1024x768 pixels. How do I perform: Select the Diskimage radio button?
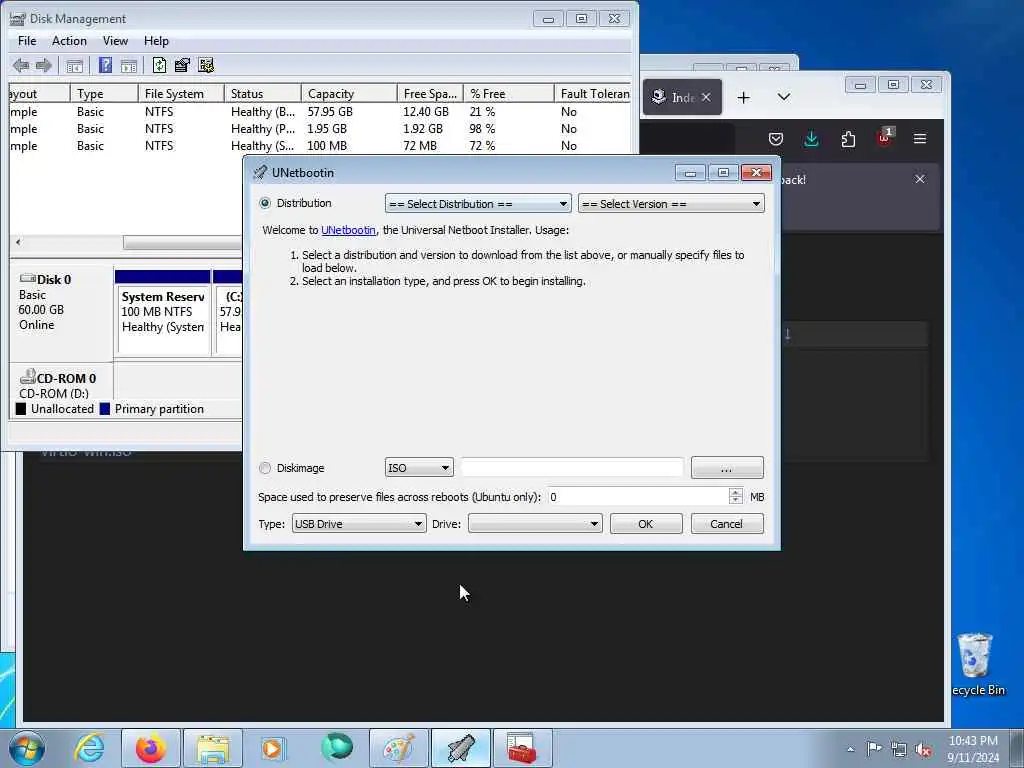coord(264,468)
